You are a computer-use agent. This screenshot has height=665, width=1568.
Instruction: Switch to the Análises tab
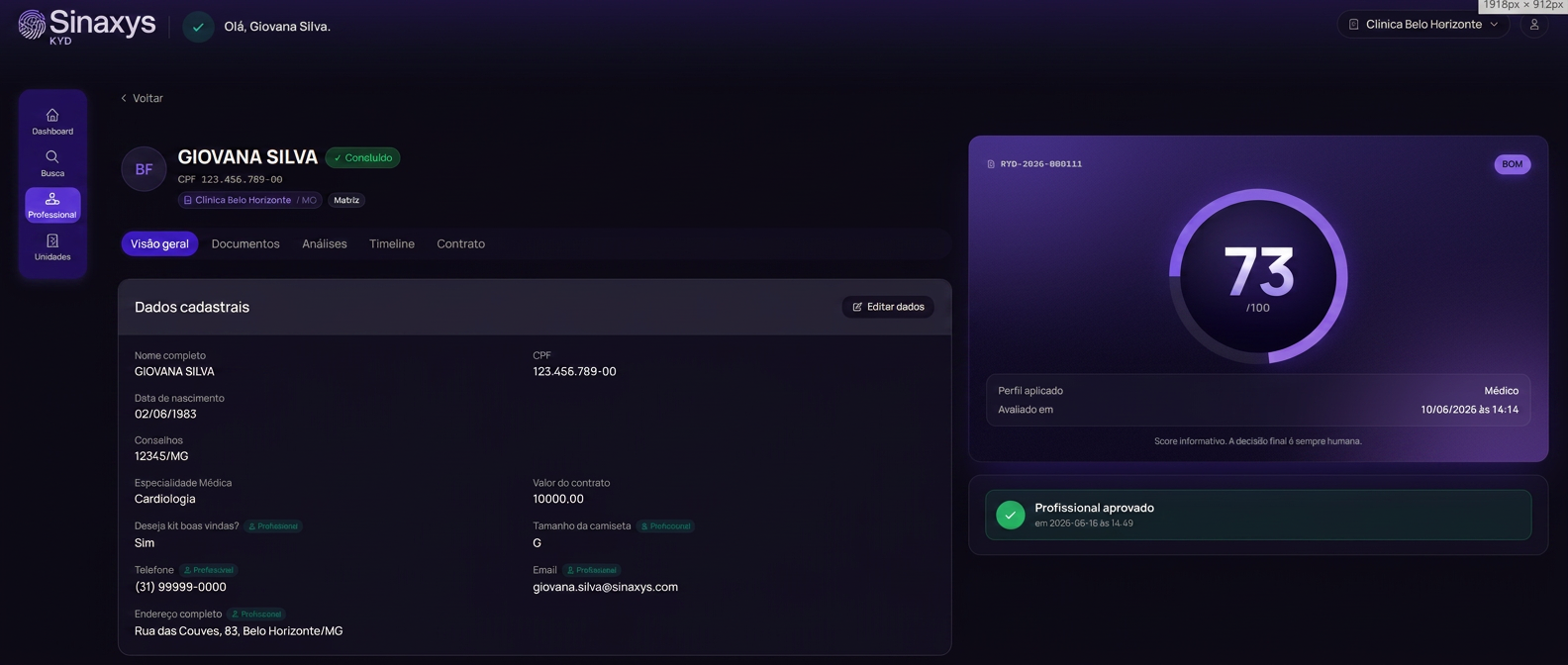pyautogui.click(x=325, y=243)
